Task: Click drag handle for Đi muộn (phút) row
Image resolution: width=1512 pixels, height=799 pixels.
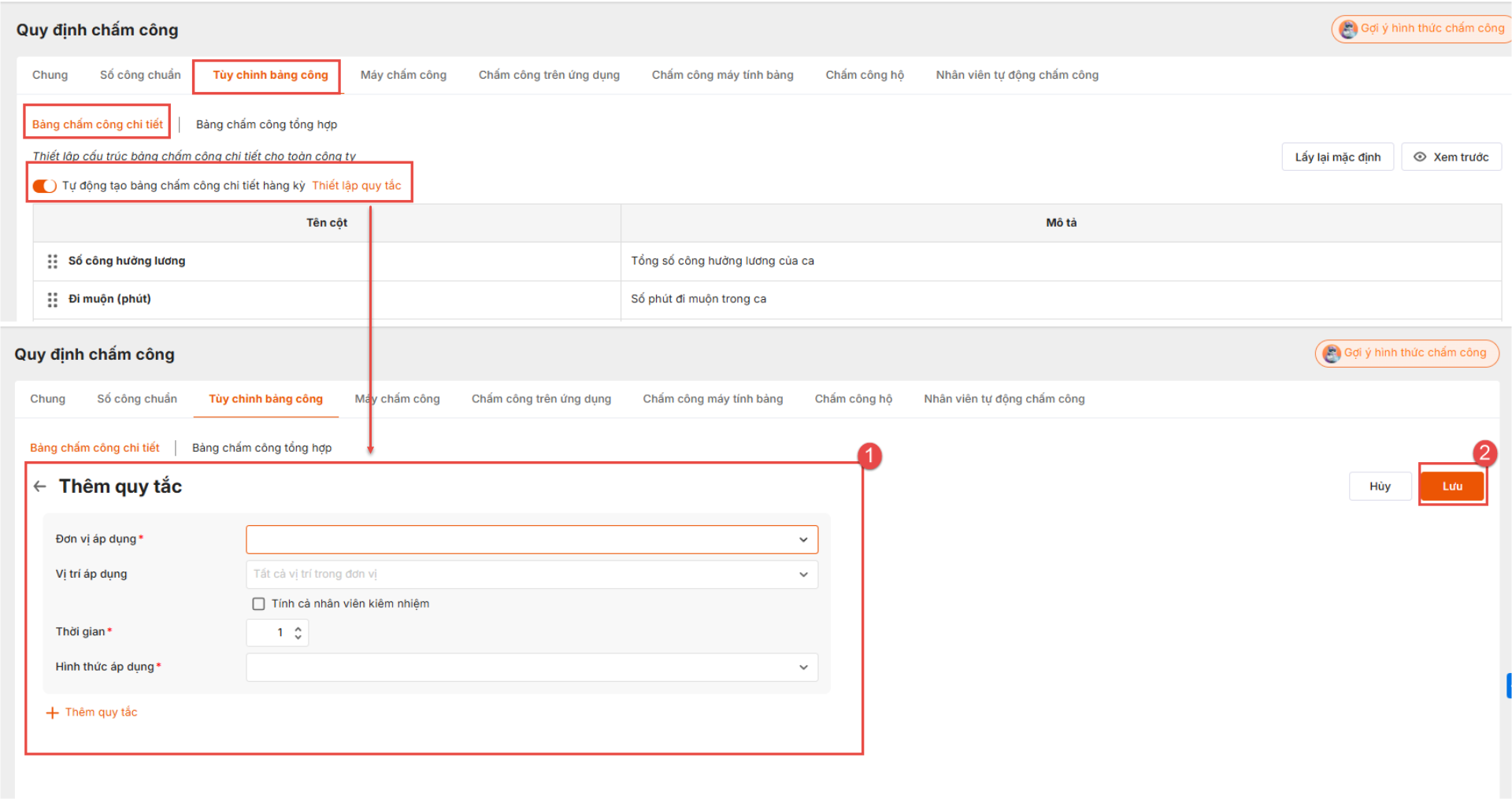Action: [52, 300]
